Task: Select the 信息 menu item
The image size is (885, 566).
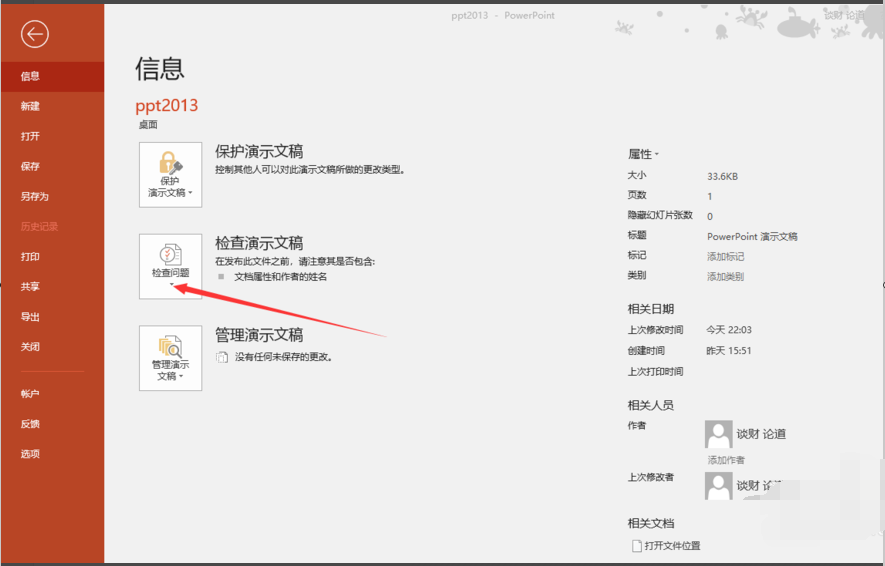Action: [x=52, y=76]
